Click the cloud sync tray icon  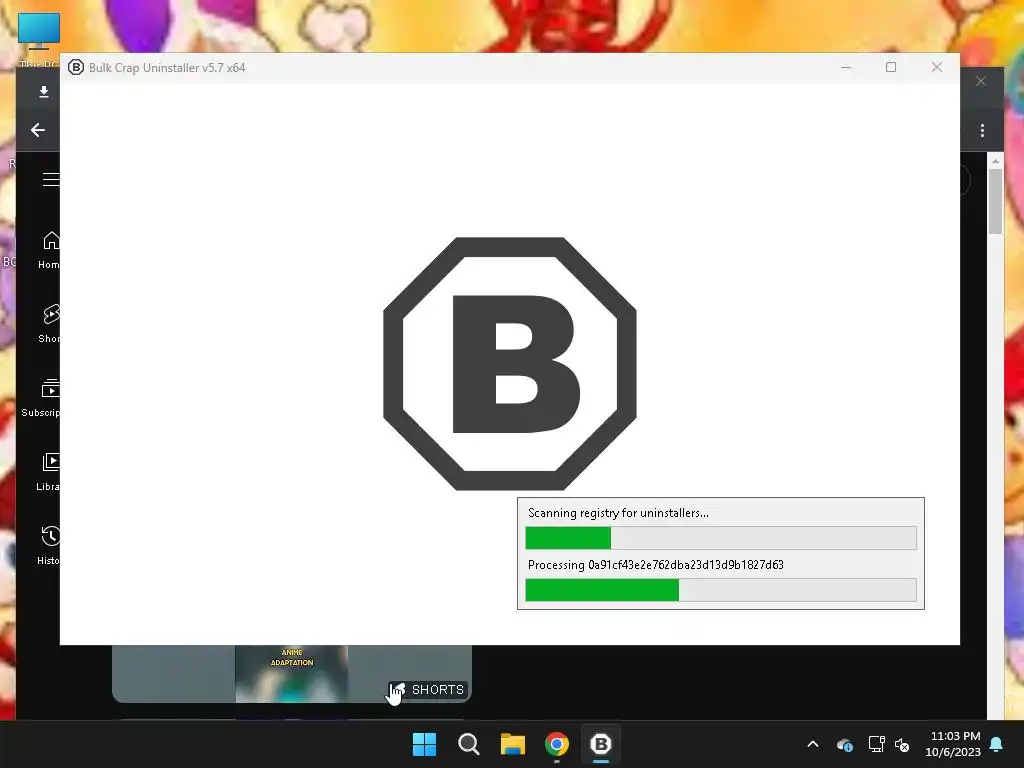coord(844,744)
